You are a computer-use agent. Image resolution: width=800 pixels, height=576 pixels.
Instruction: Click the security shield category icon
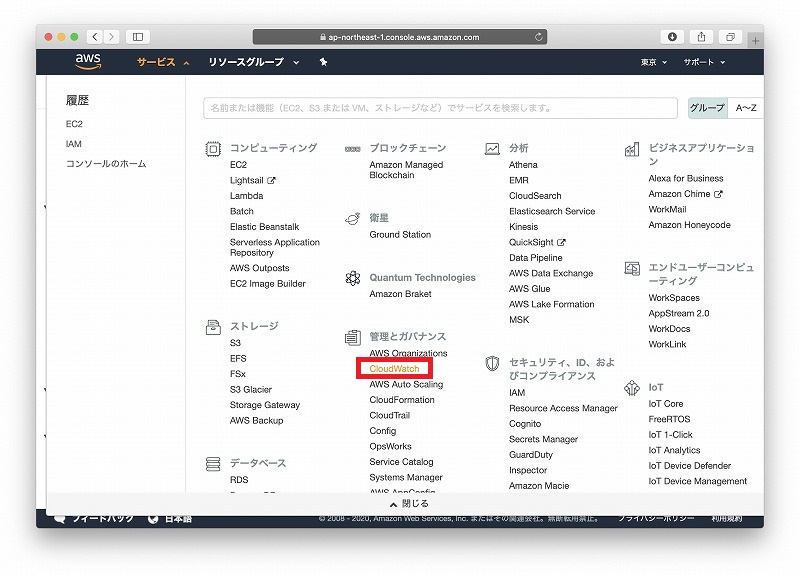pos(492,364)
